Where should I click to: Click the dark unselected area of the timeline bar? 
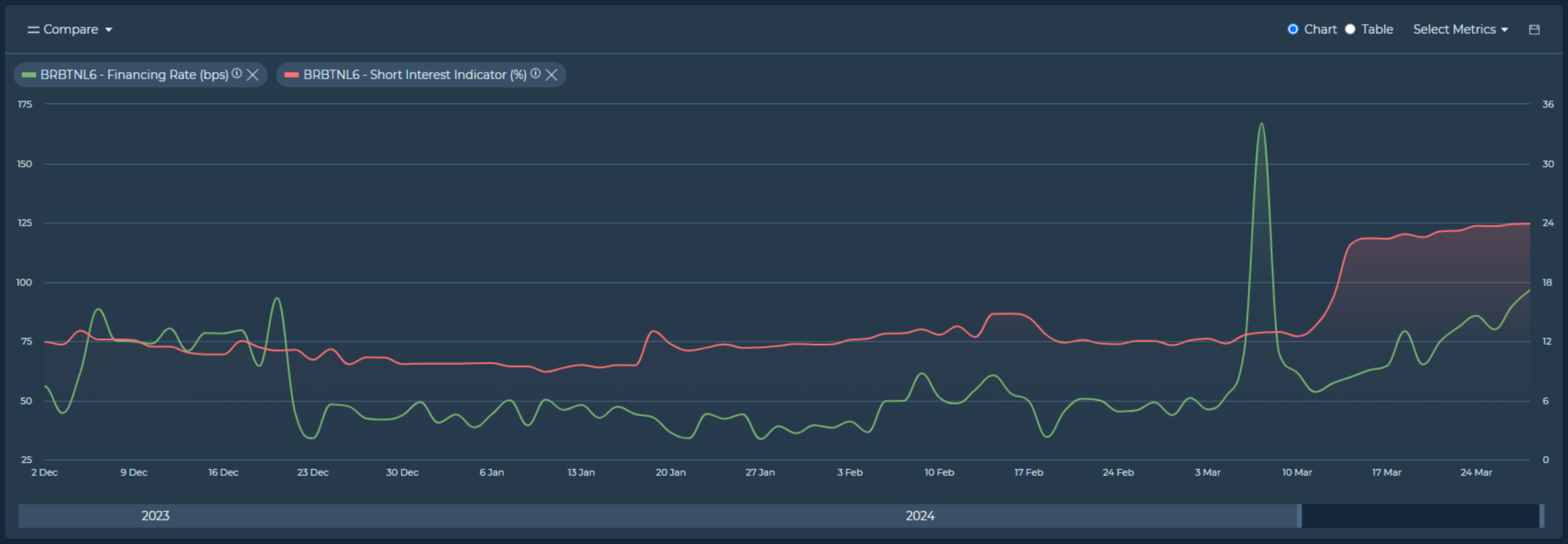coord(1420,516)
